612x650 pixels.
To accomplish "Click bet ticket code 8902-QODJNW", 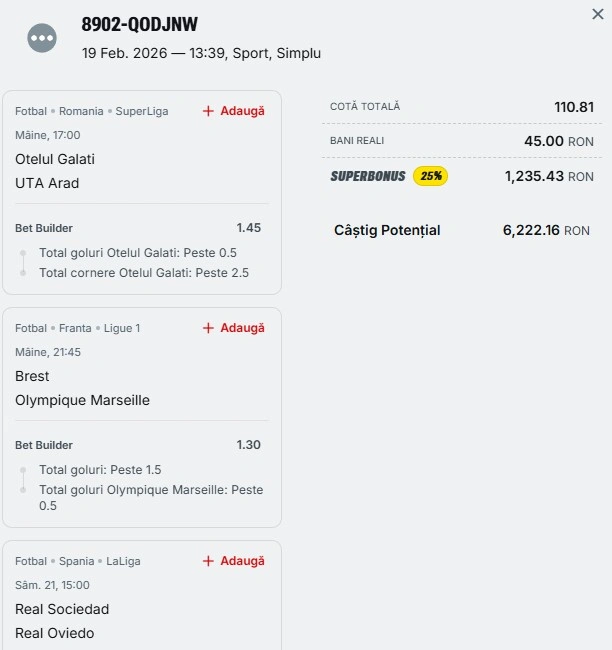I will [x=140, y=26].
